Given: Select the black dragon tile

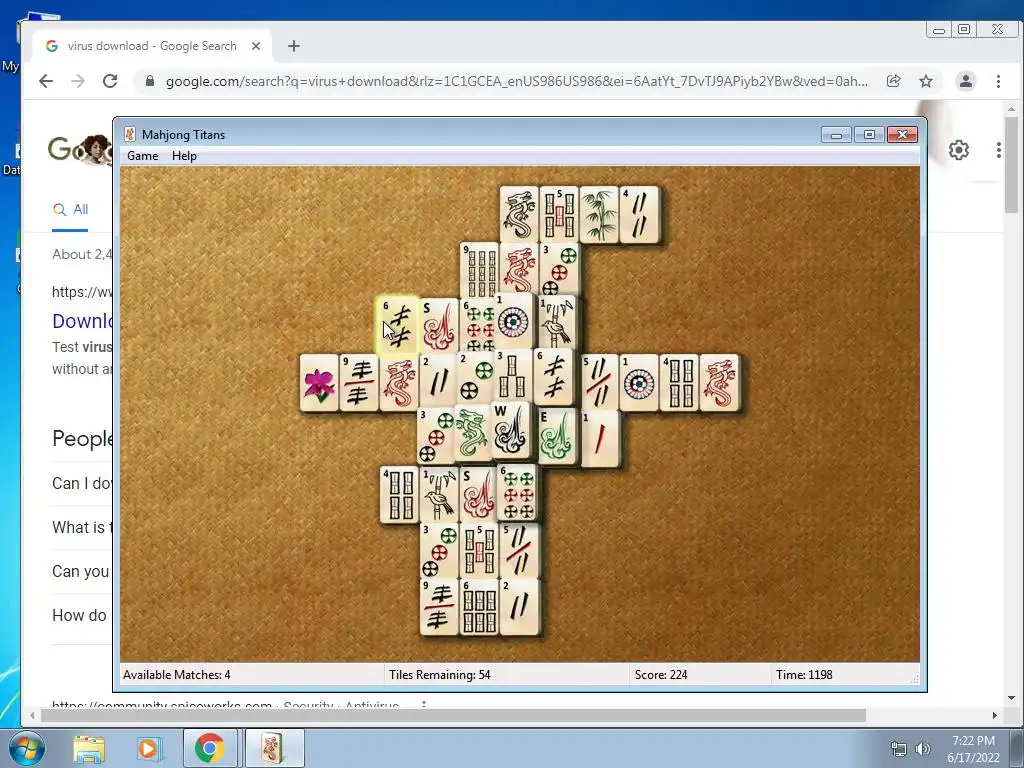Looking at the screenshot, I should pos(519,214).
